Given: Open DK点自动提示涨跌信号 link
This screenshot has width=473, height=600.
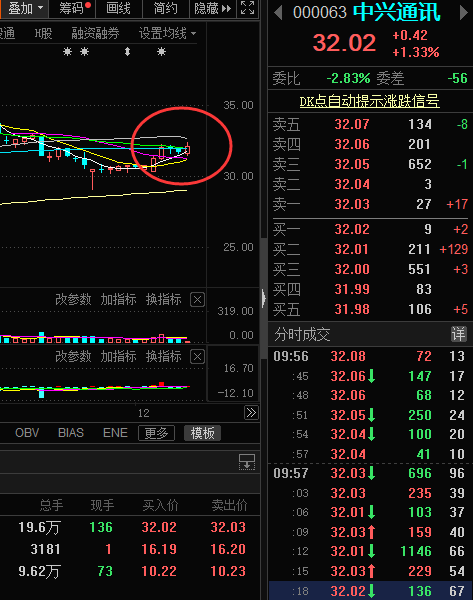Looking at the screenshot, I should [x=369, y=101].
